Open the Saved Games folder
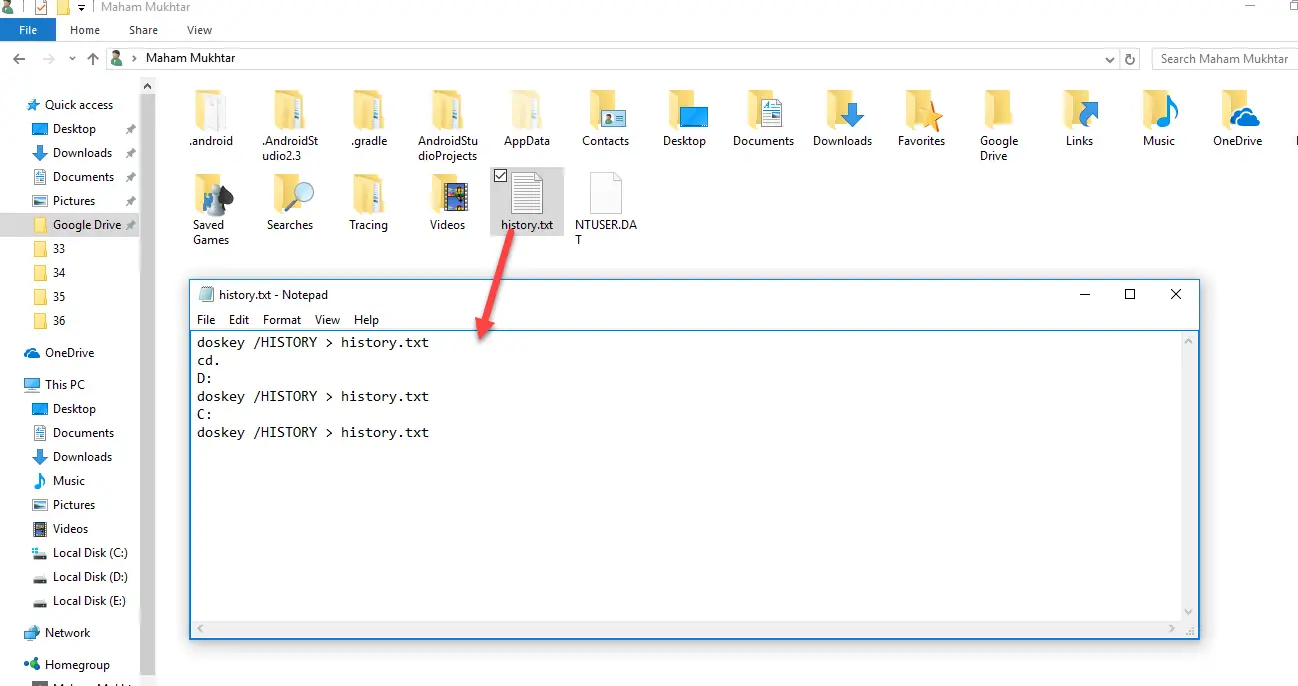The image size is (1298, 686). [x=210, y=200]
